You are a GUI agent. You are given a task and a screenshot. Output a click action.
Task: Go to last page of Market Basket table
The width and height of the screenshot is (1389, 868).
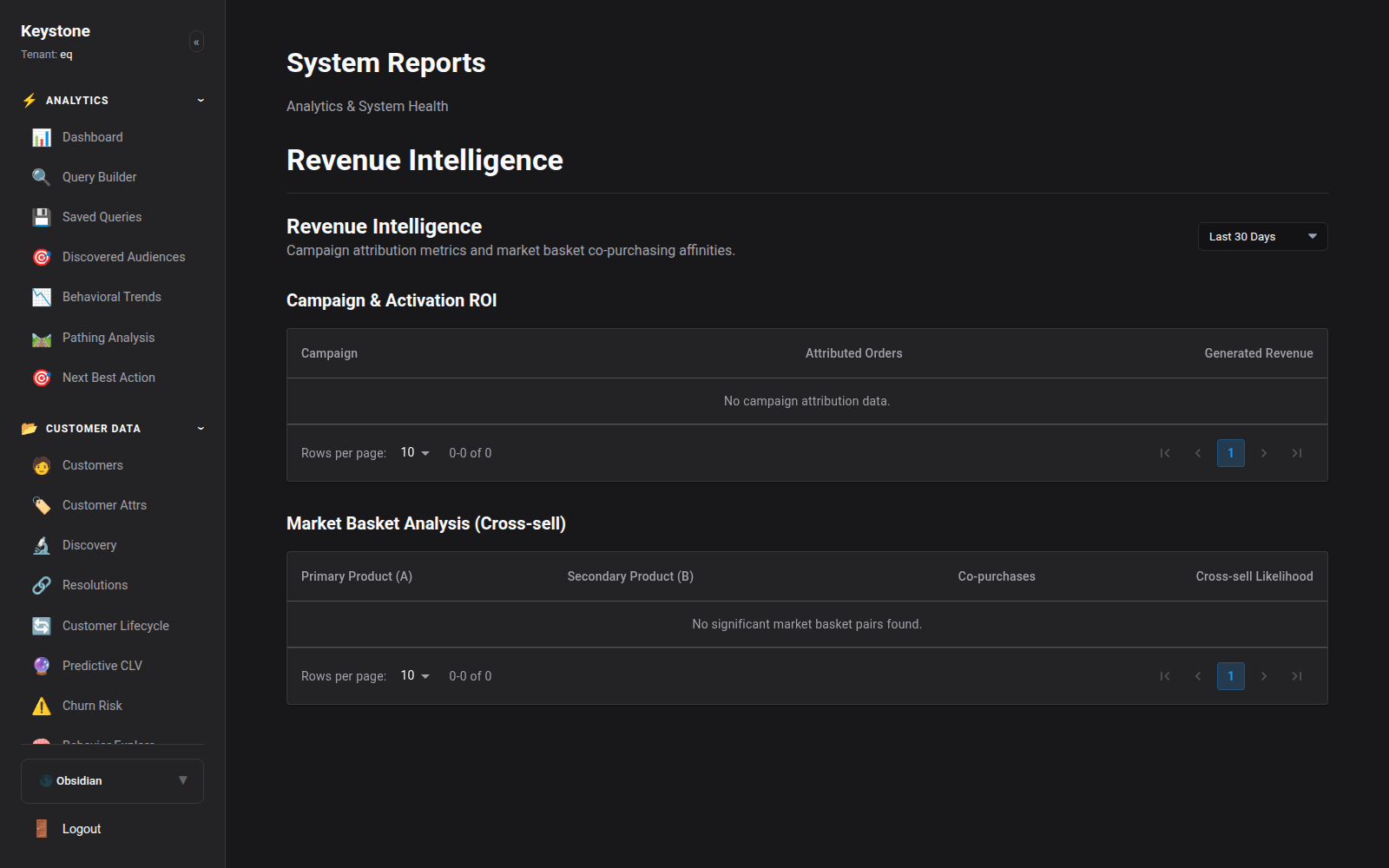[1296, 676]
